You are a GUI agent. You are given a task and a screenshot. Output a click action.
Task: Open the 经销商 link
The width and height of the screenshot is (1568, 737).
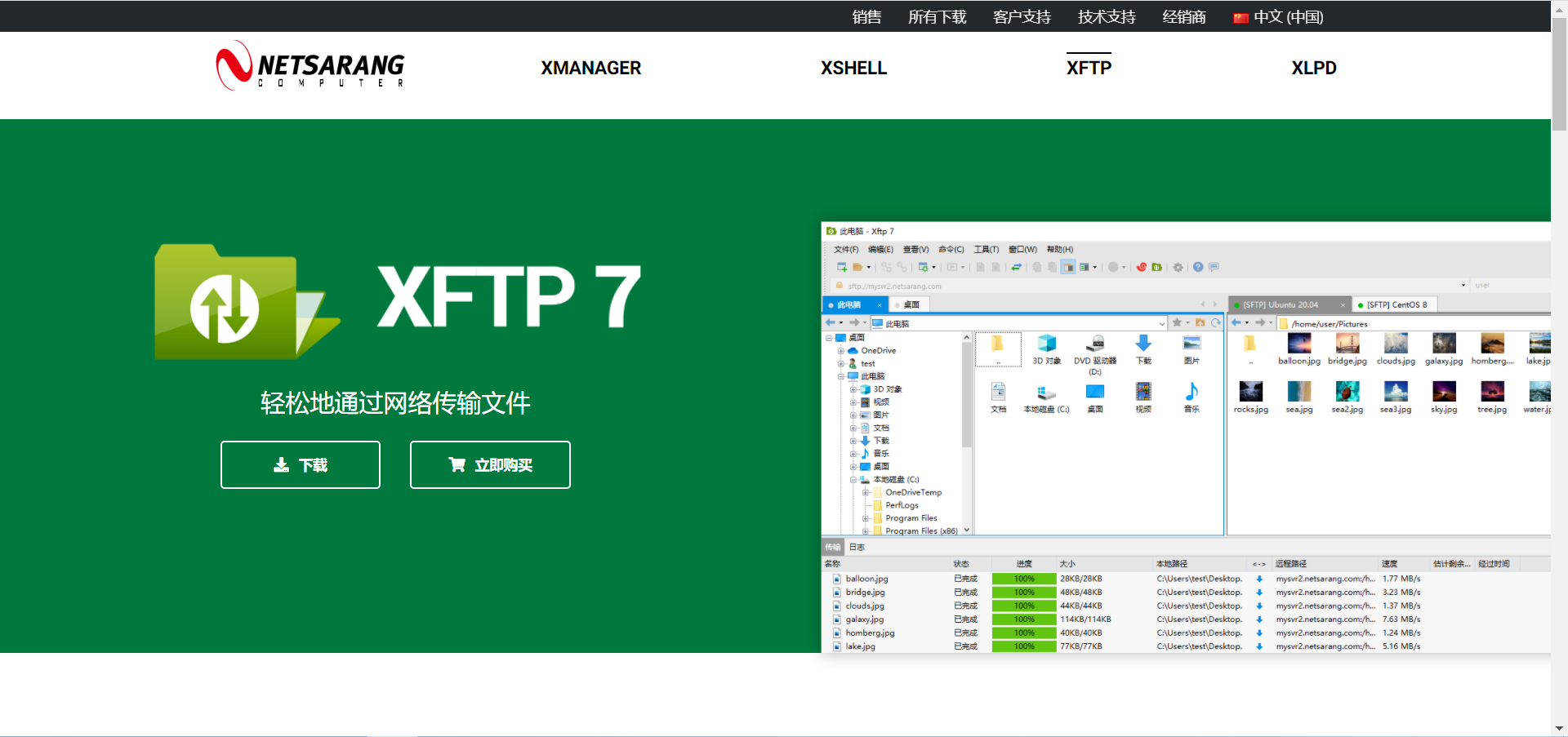[x=1184, y=16]
